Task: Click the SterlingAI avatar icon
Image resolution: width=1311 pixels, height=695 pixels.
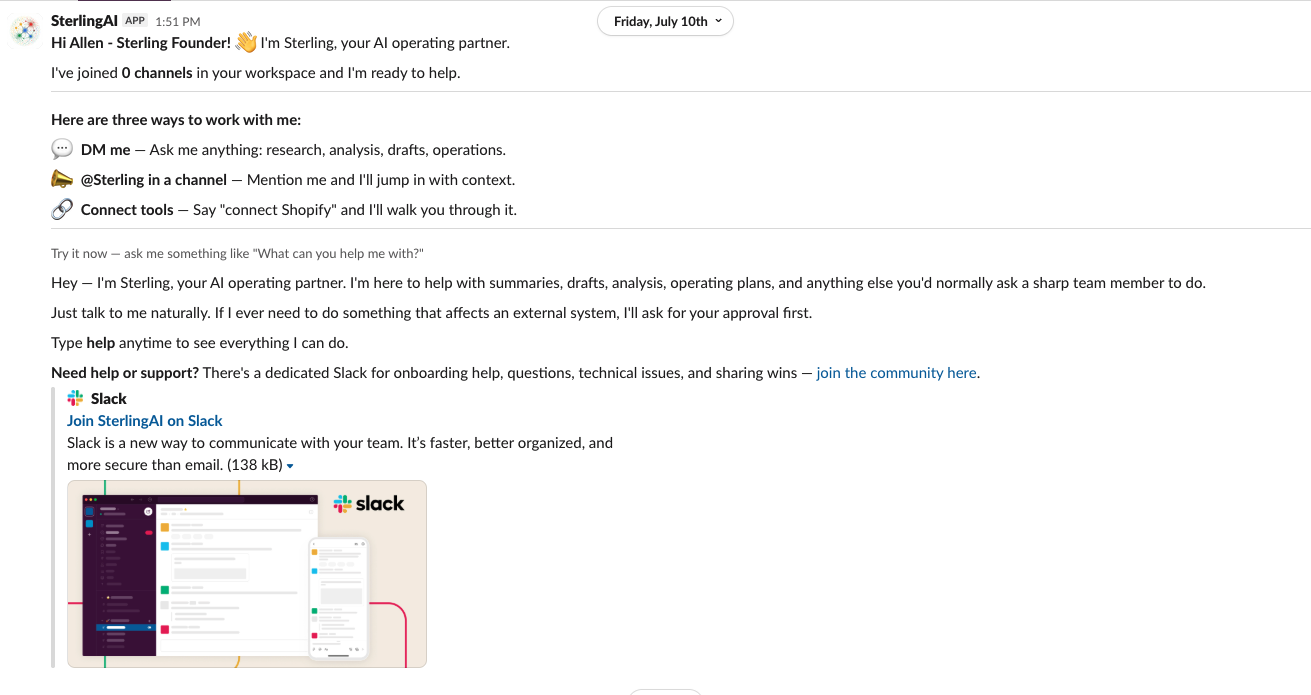Action: 25,30
